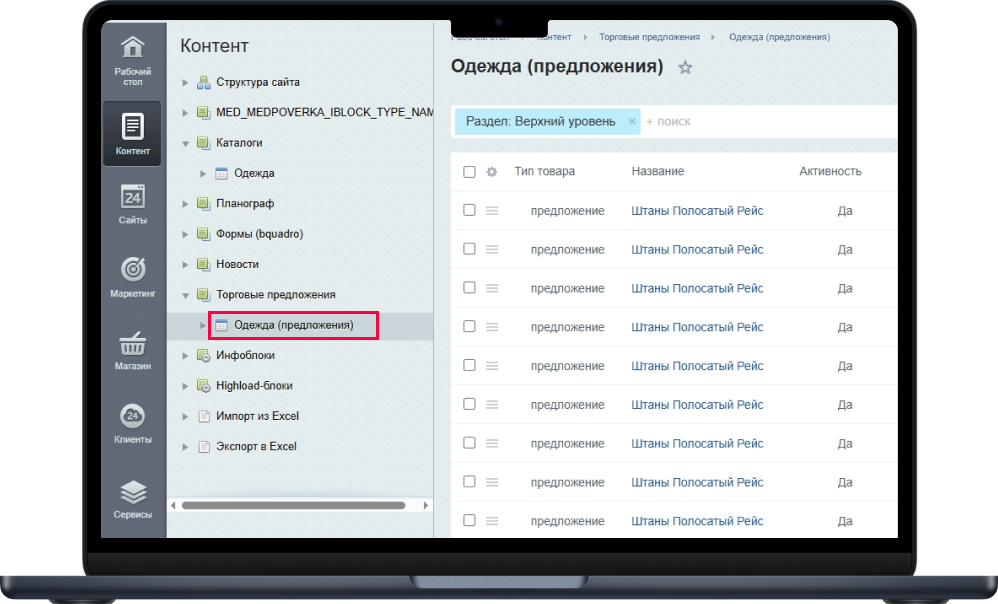The height and width of the screenshot is (604, 998).
Task: Add page to favorites with star icon
Action: click(685, 68)
